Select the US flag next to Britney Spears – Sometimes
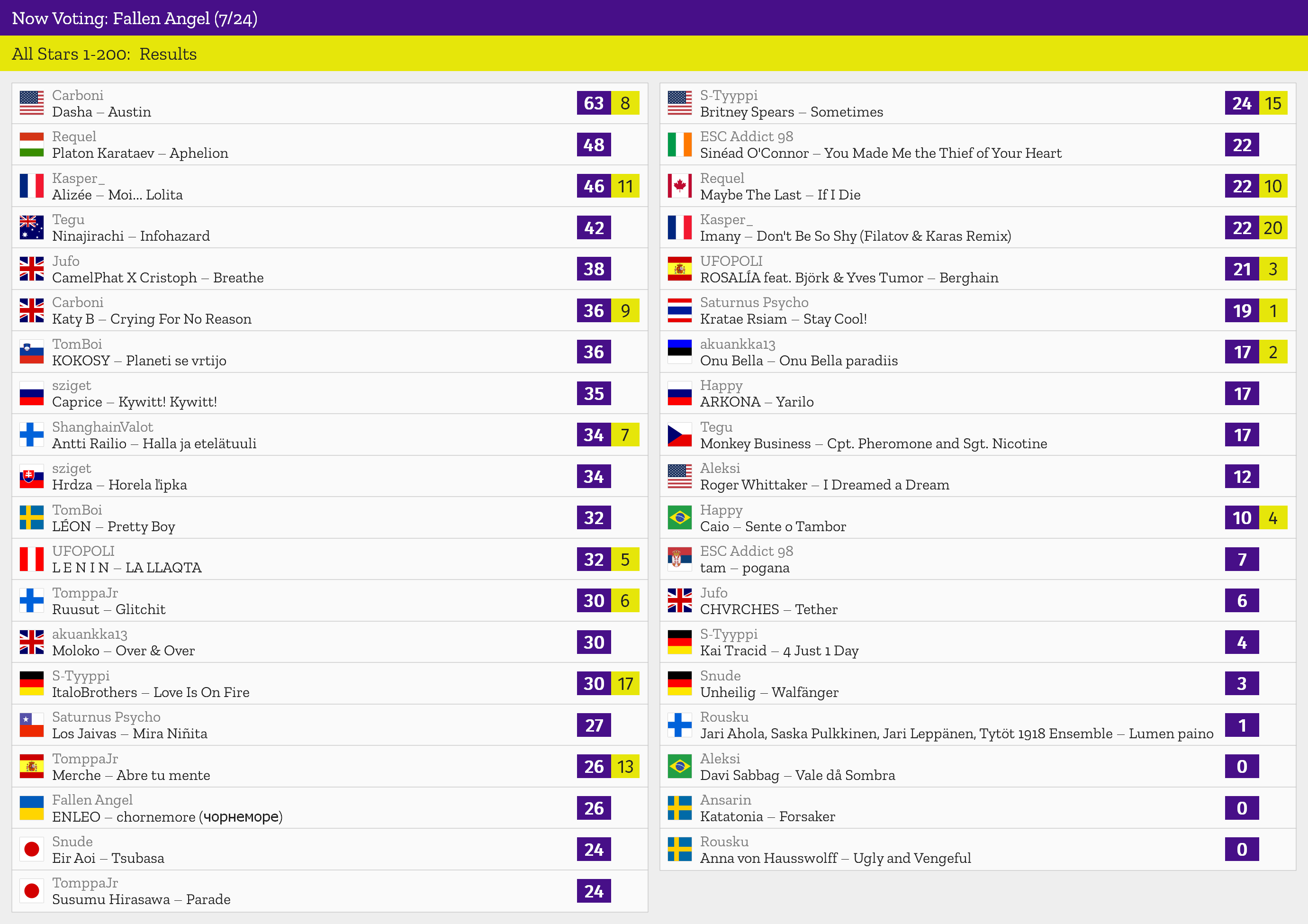This screenshot has height=924, width=1308. [680, 103]
